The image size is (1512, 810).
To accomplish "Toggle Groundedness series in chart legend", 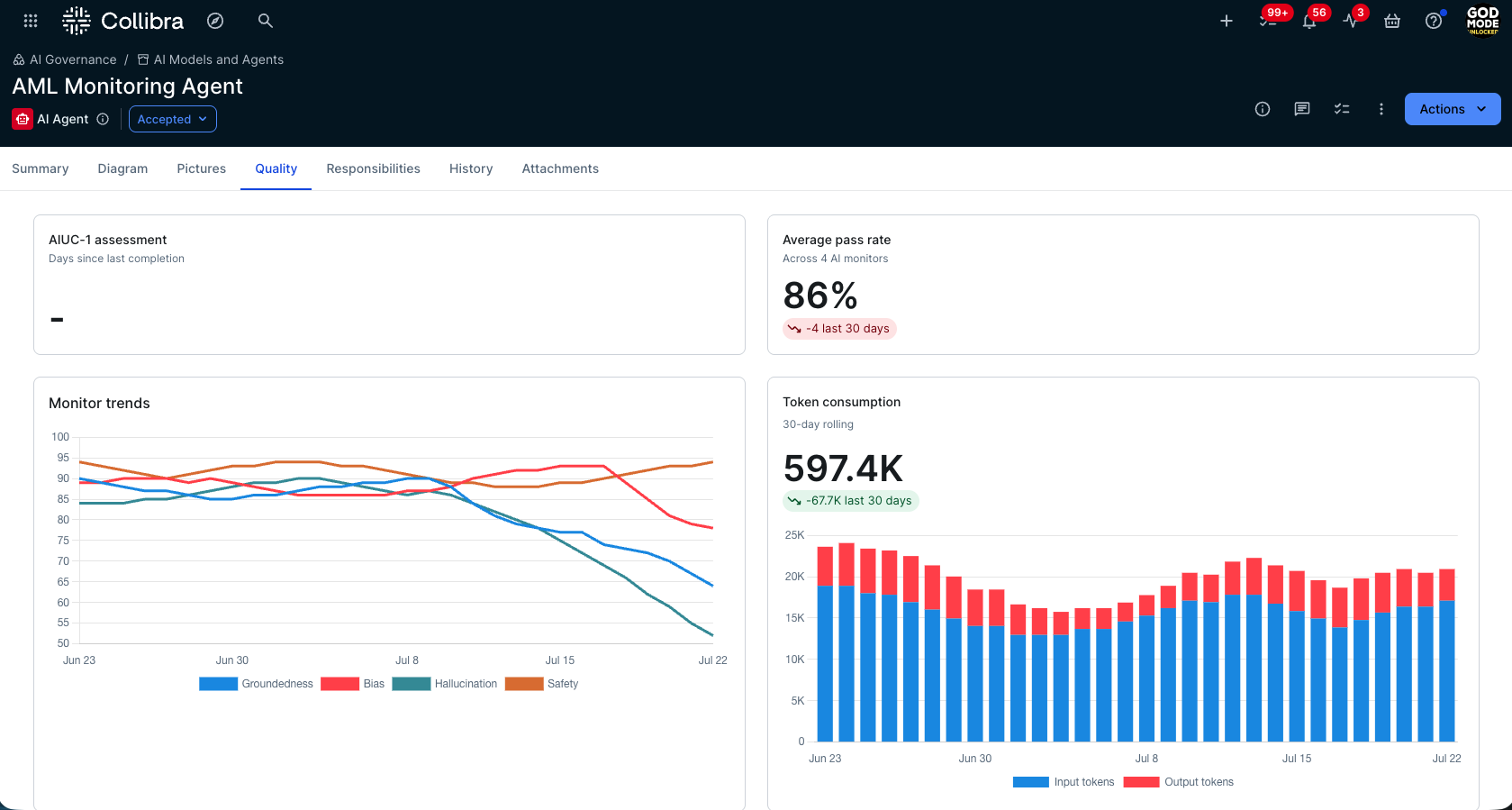I will pos(257,684).
